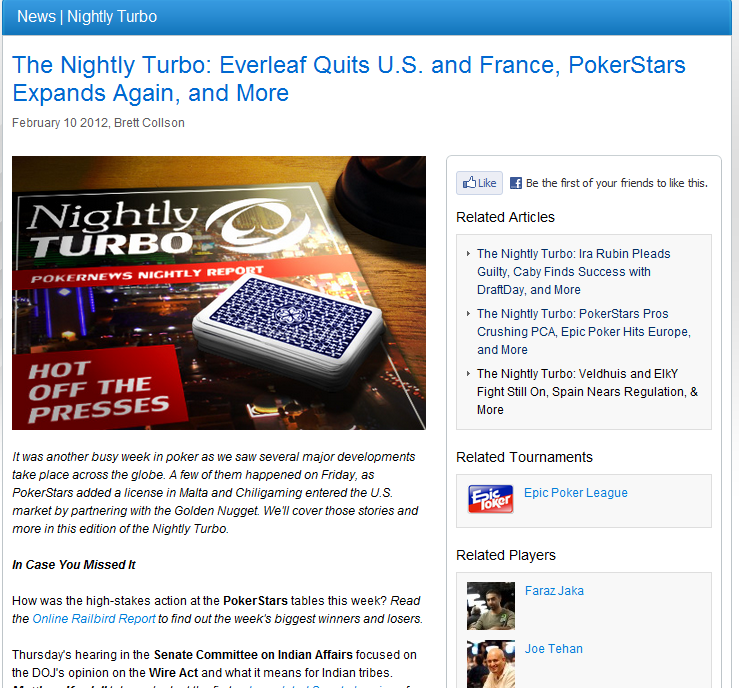
Task: Click the Nightly Turbo article banner image
Action: pos(219,293)
